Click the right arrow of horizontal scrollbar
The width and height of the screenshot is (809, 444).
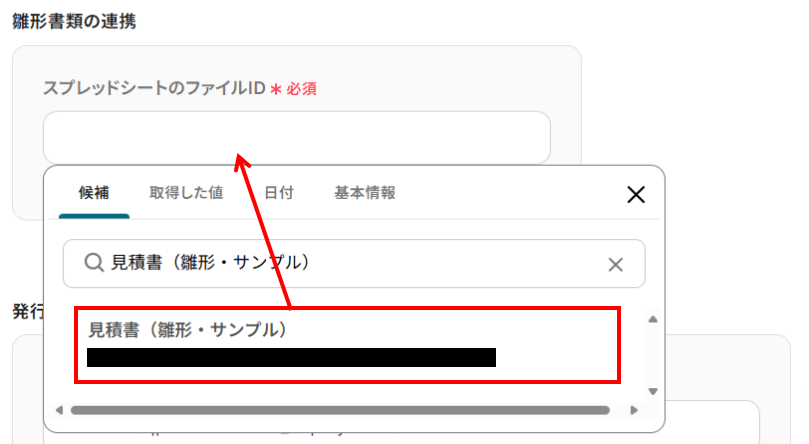click(x=634, y=410)
